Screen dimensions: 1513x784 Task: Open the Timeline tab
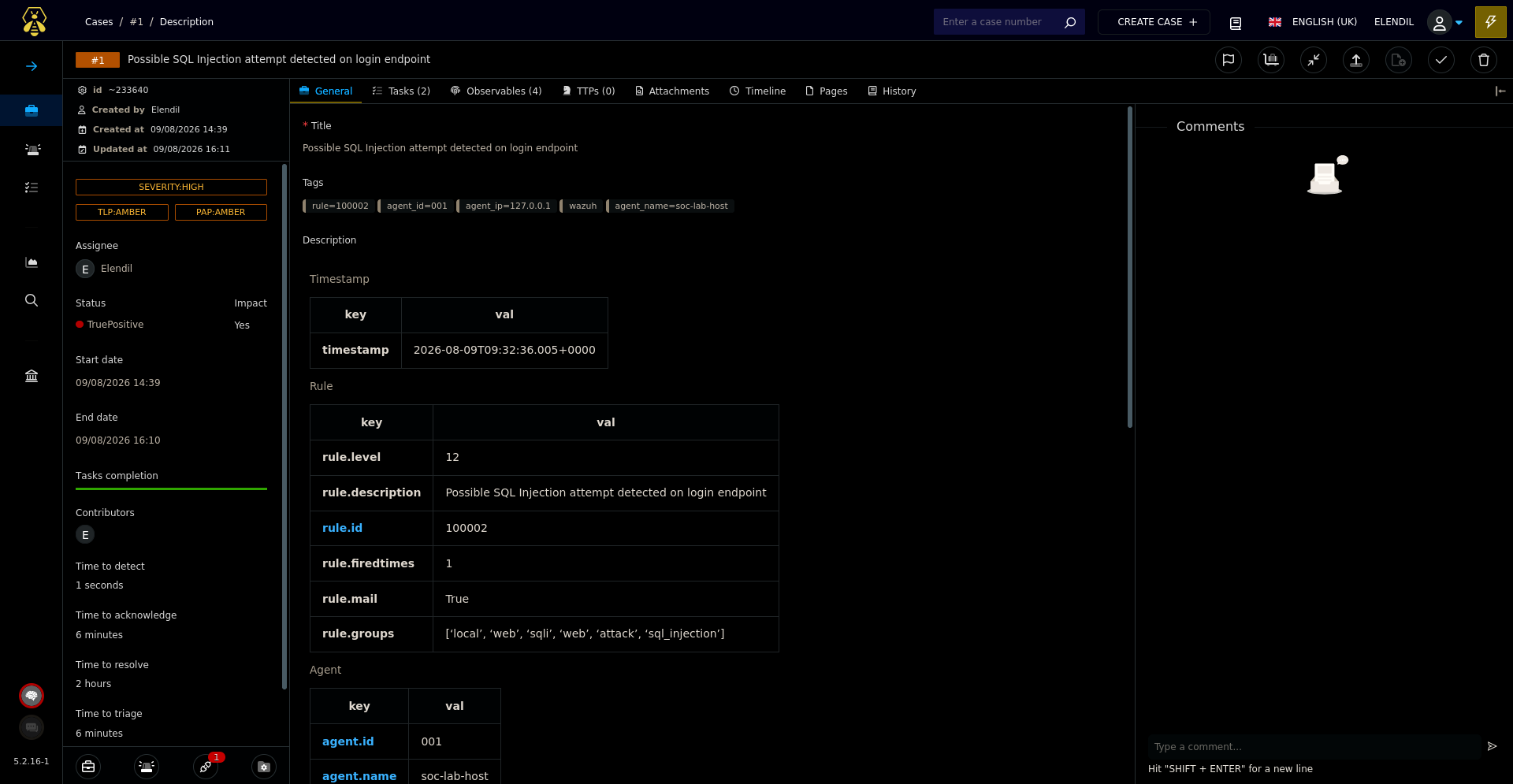click(x=758, y=91)
